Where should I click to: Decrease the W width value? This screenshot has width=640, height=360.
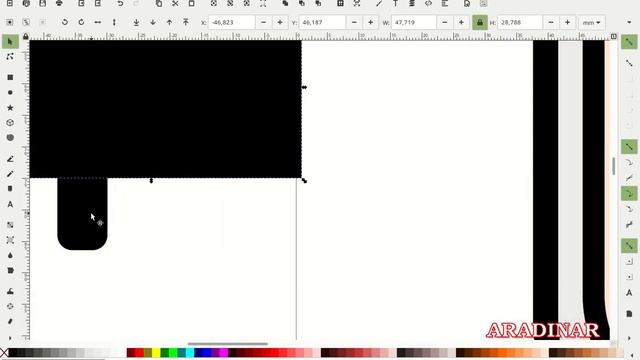(445, 22)
